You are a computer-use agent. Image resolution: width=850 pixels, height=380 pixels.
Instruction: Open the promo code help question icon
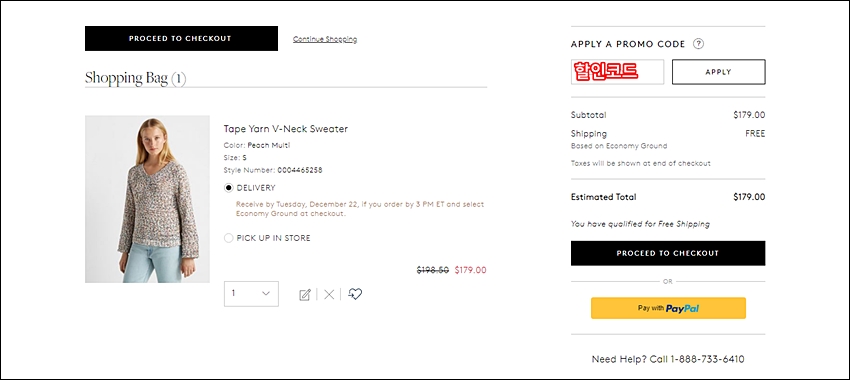pos(699,44)
